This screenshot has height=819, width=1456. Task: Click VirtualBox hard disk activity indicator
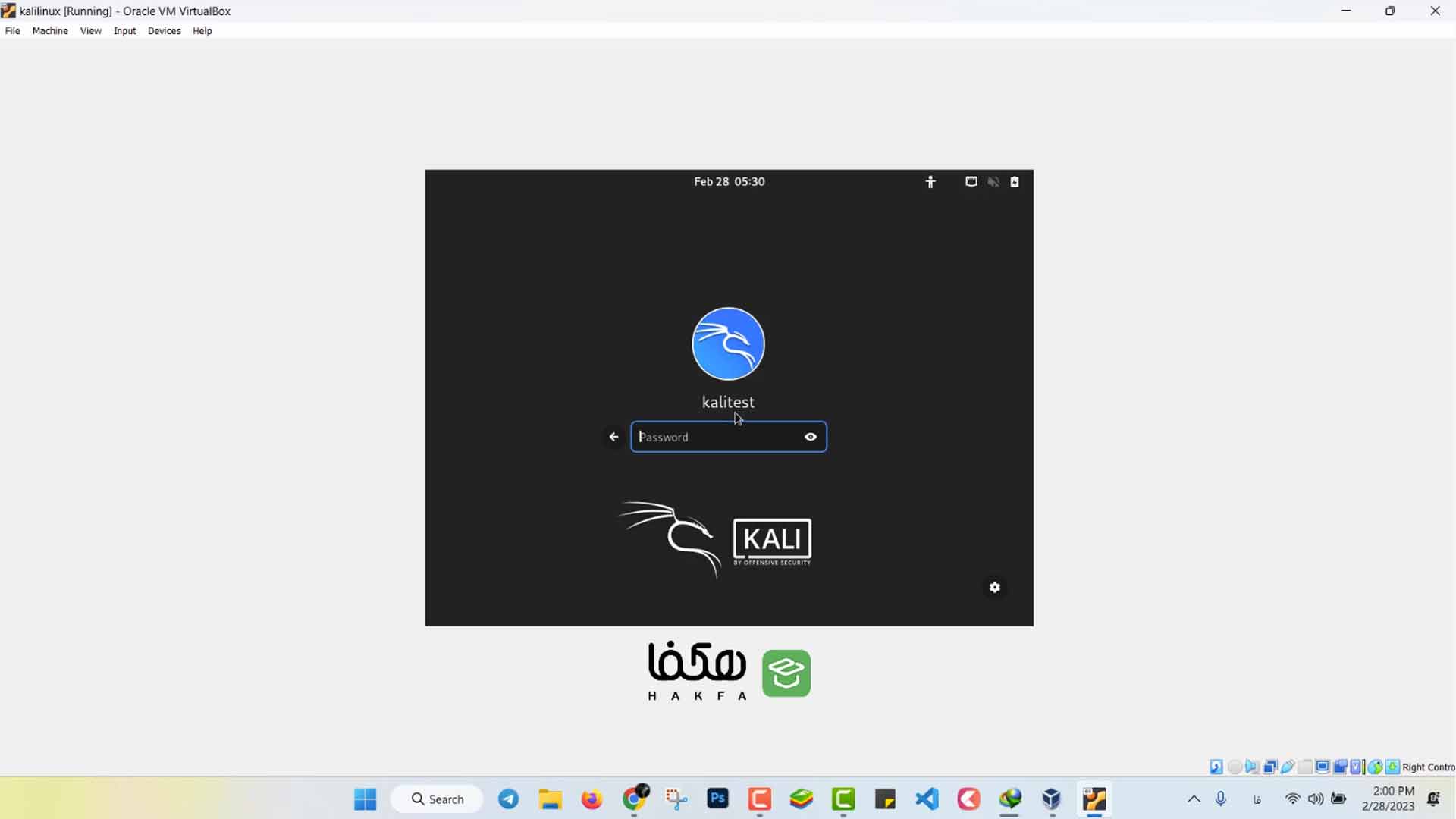pos(1216,767)
